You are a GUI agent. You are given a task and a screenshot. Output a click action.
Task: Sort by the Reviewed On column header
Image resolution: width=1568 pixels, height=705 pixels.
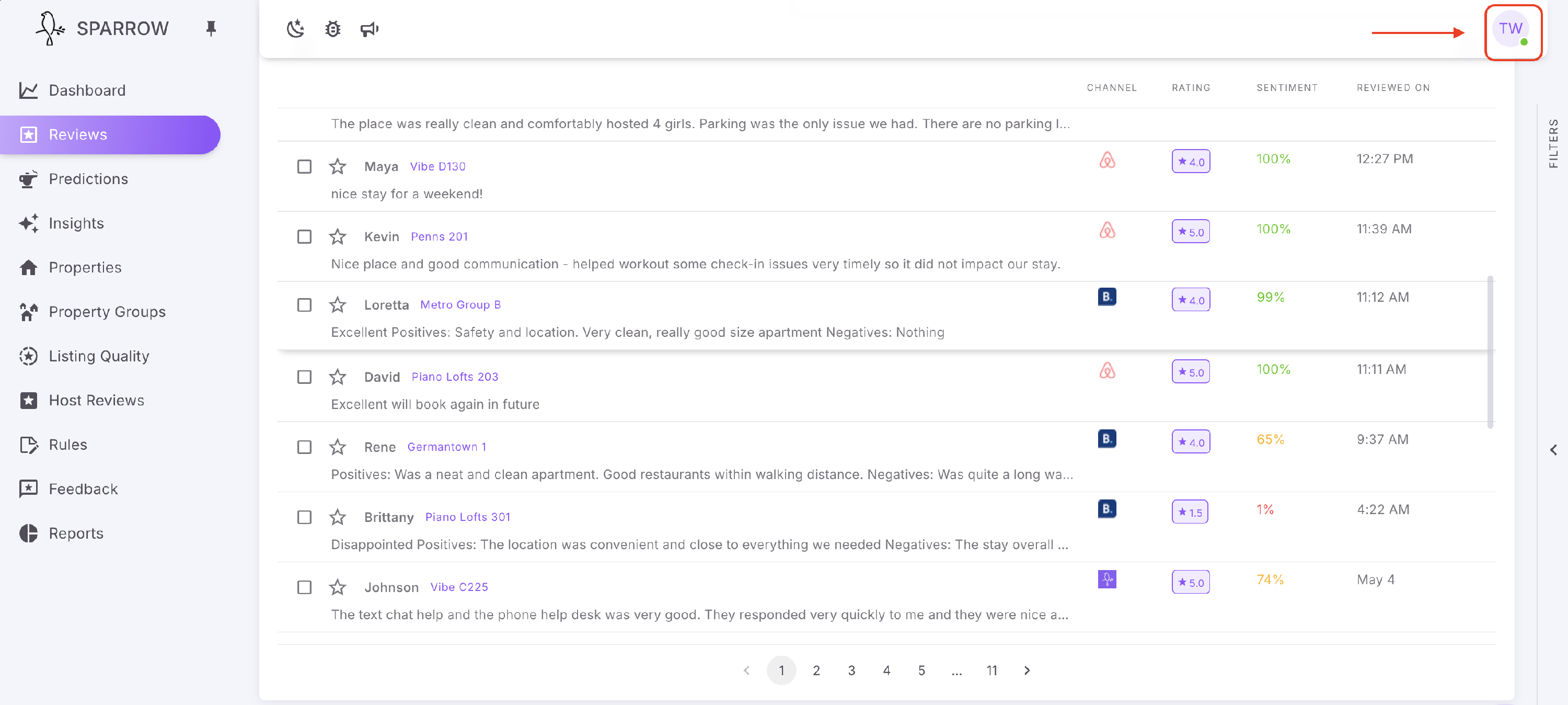(1393, 88)
